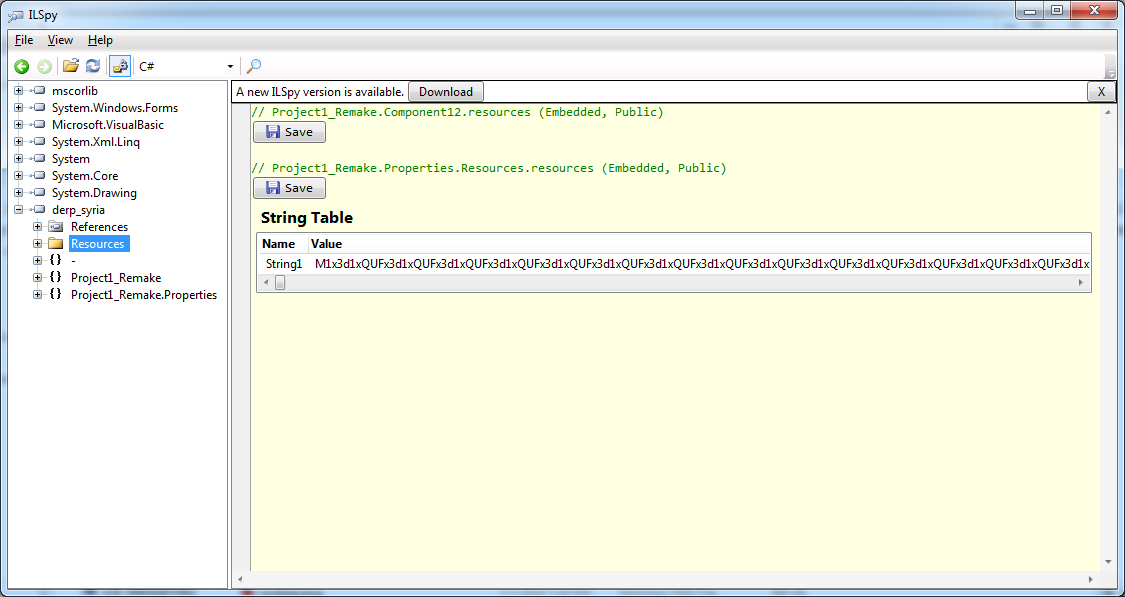Expand the System.Xml.Linq node
This screenshot has width=1125, height=597.
click(x=19, y=142)
